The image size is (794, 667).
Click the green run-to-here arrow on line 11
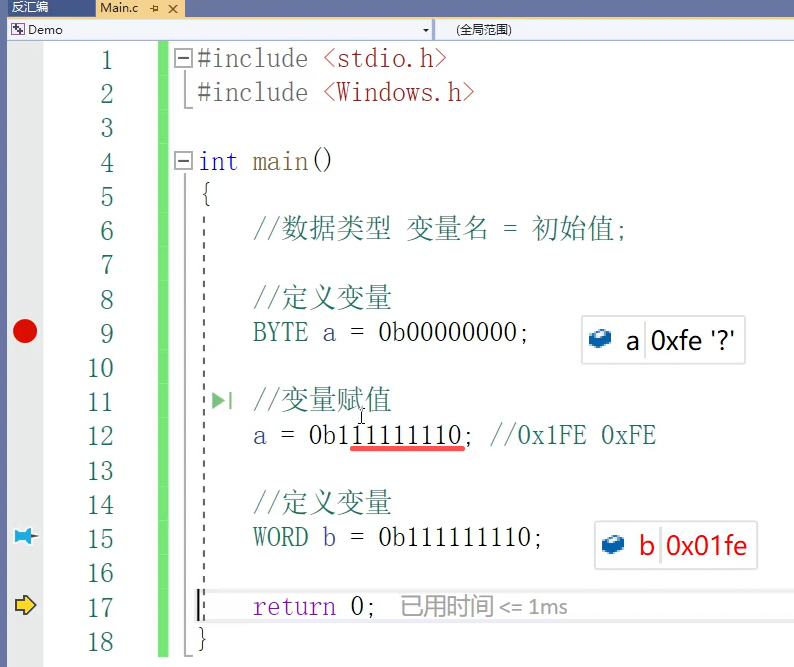[222, 401]
